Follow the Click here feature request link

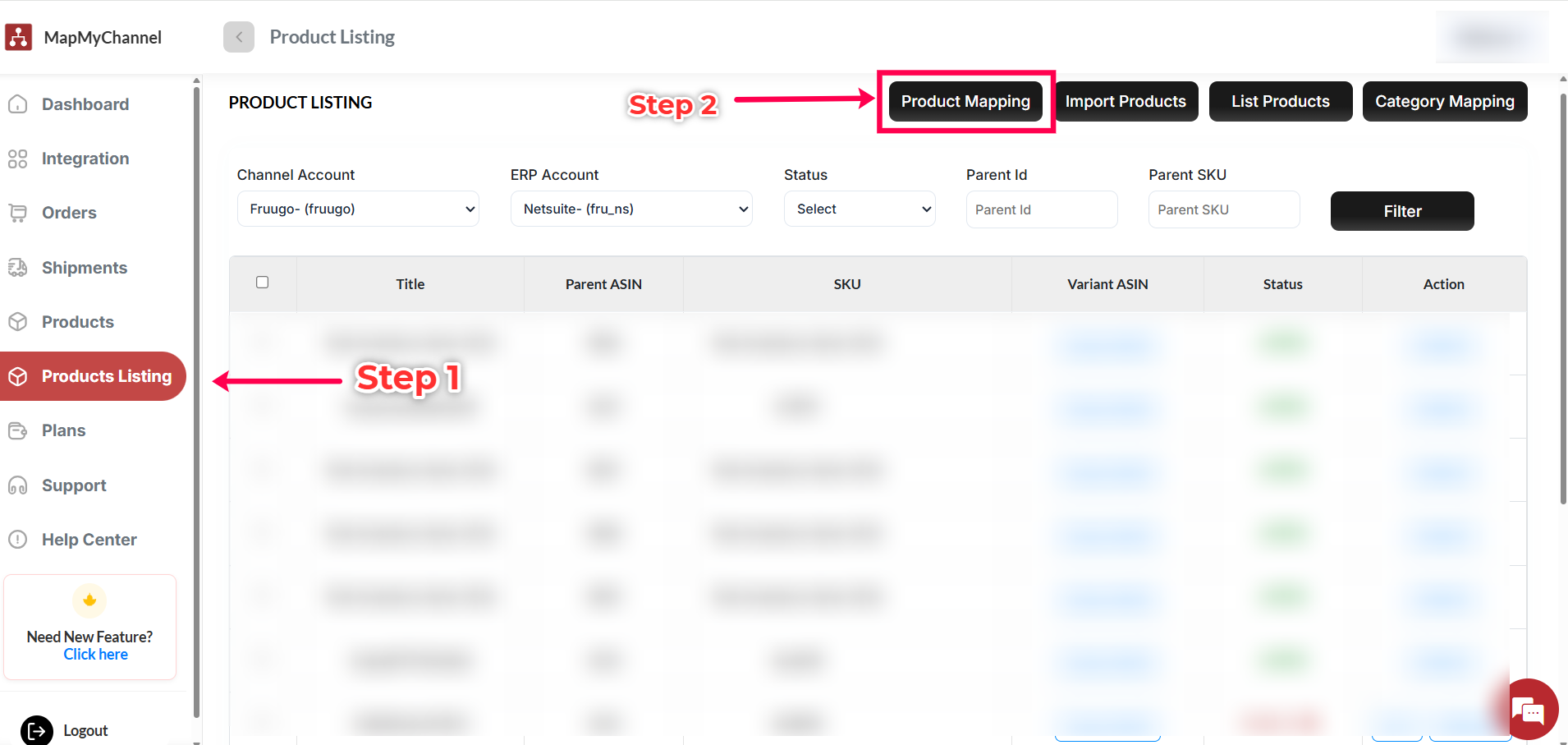click(95, 654)
